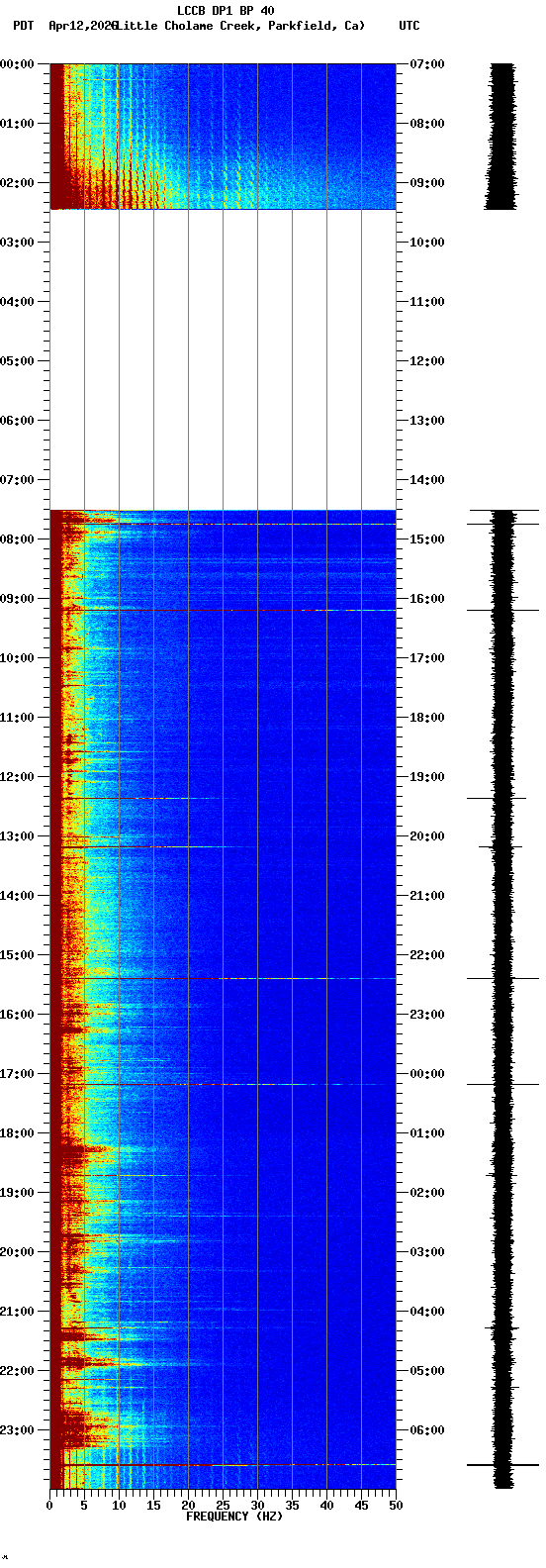Click the "50" frequency tick label
This screenshot has height=1568, width=546.
point(396,1506)
